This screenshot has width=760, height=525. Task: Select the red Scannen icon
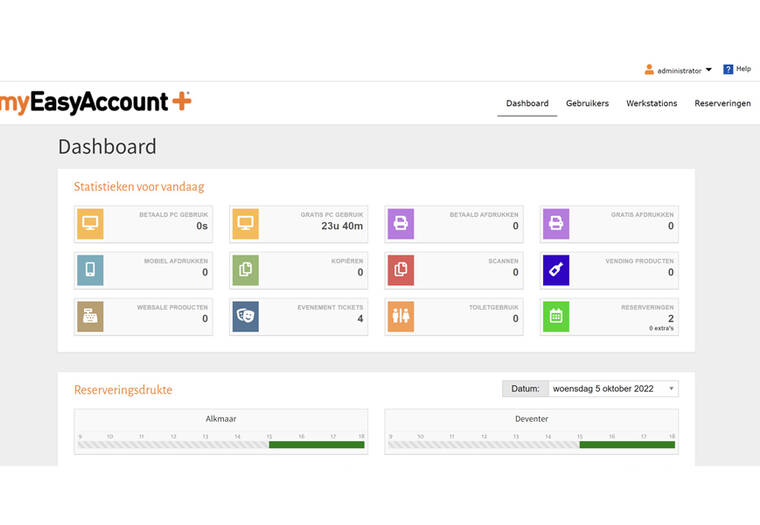pos(400,270)
